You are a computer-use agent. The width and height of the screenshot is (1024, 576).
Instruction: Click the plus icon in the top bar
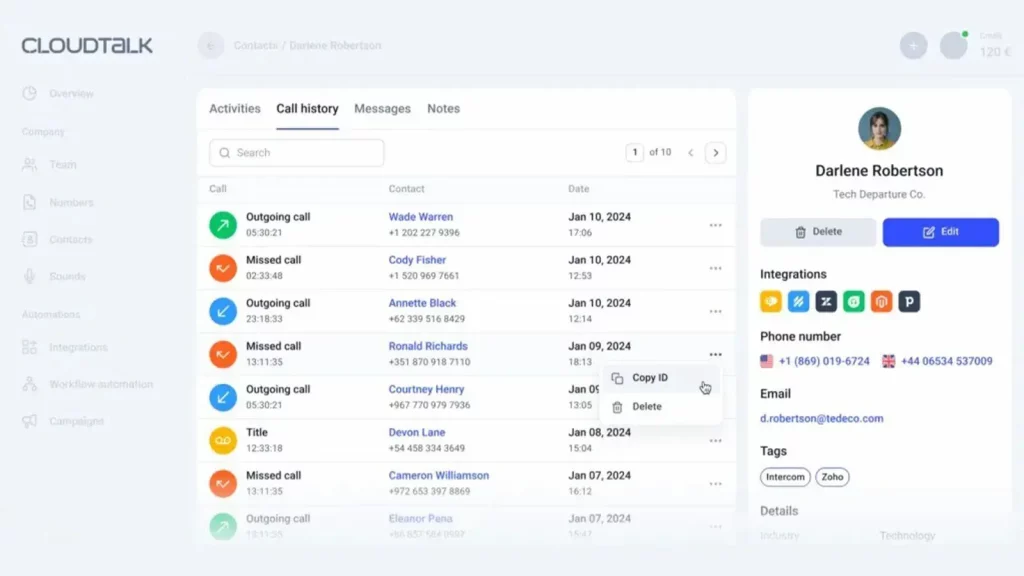click(913, 45)
